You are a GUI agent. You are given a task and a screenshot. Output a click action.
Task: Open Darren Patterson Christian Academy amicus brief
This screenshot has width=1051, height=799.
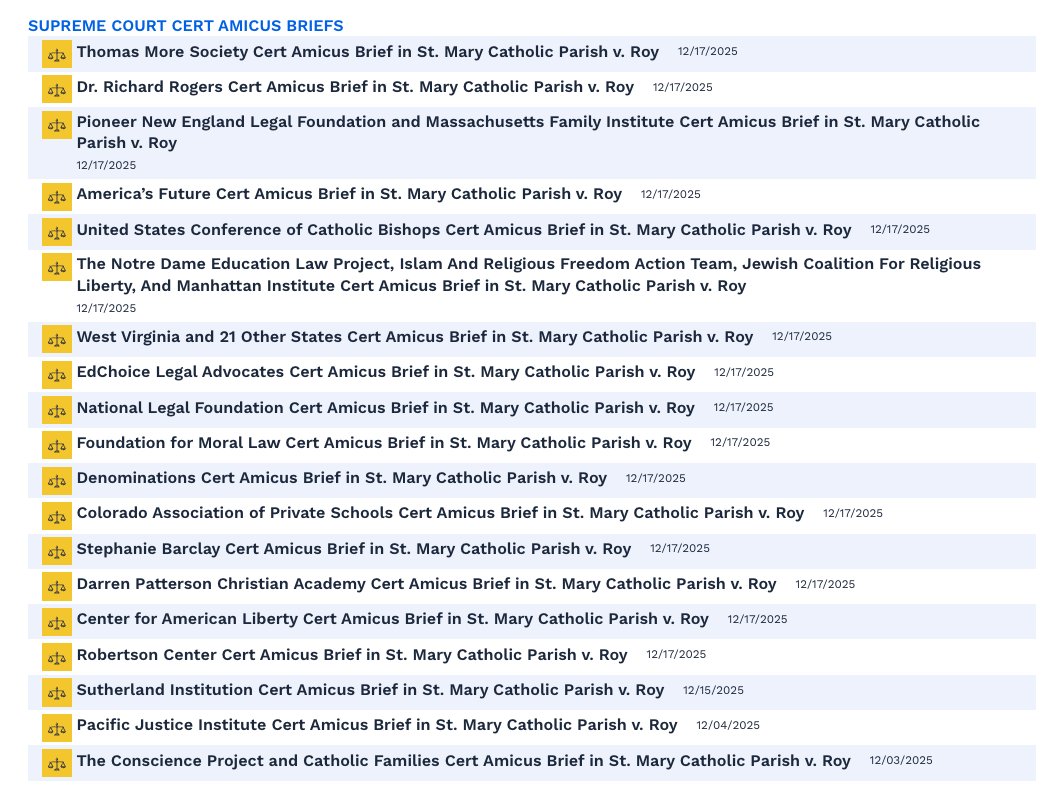426,584
